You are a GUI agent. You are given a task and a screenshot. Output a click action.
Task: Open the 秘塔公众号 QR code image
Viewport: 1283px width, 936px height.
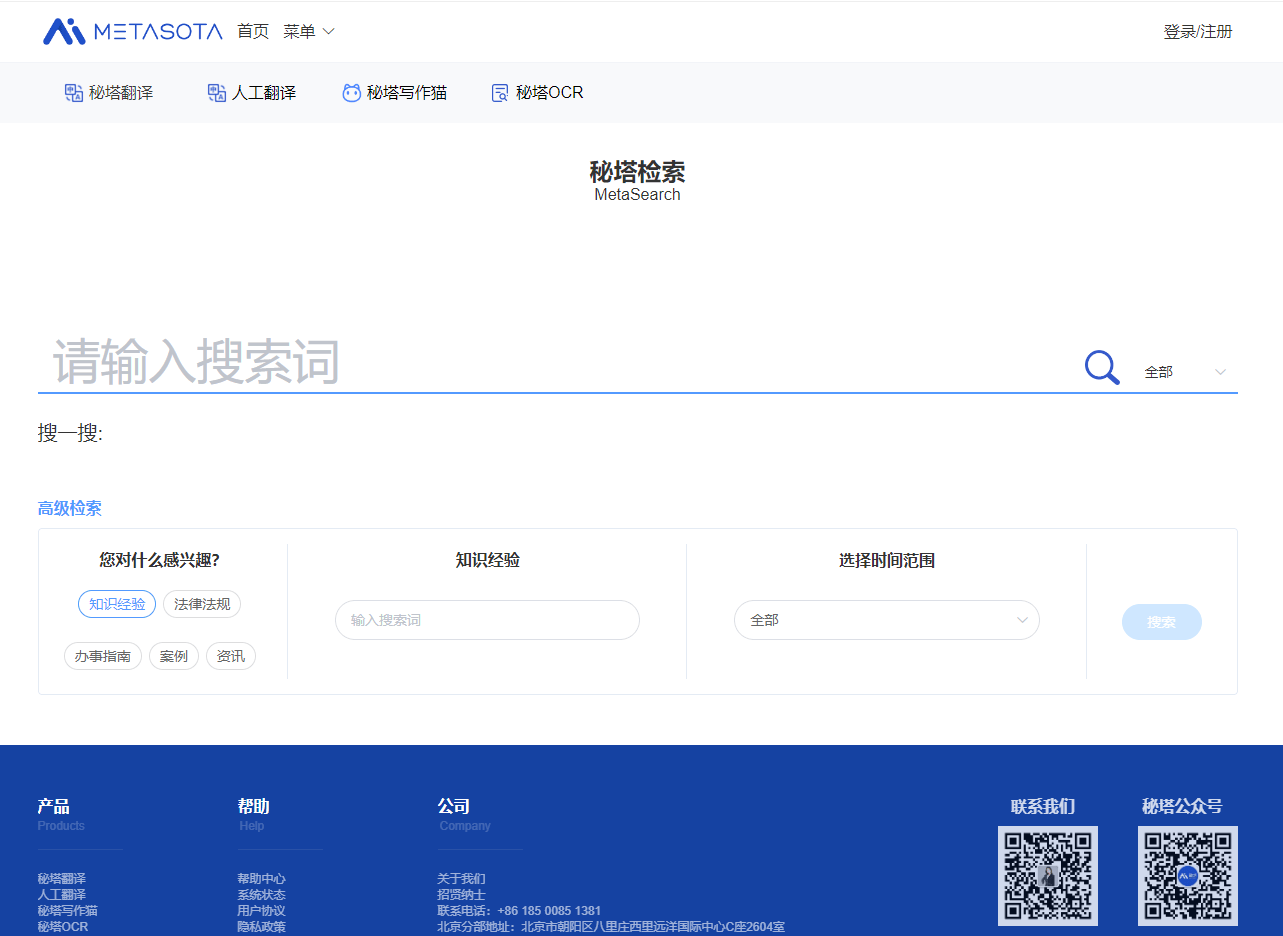(1187, 876)
